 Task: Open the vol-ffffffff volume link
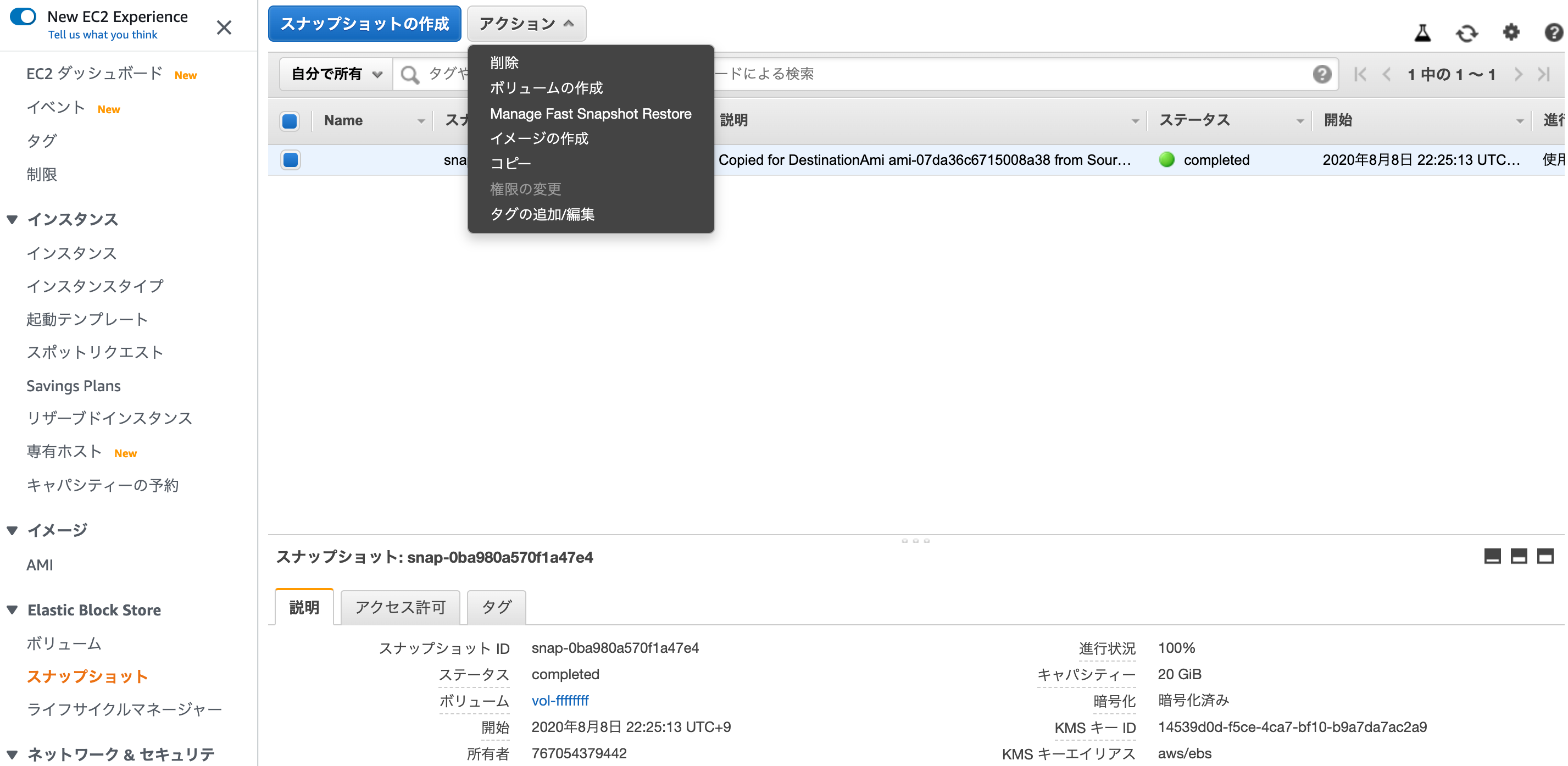coord(559,700)
